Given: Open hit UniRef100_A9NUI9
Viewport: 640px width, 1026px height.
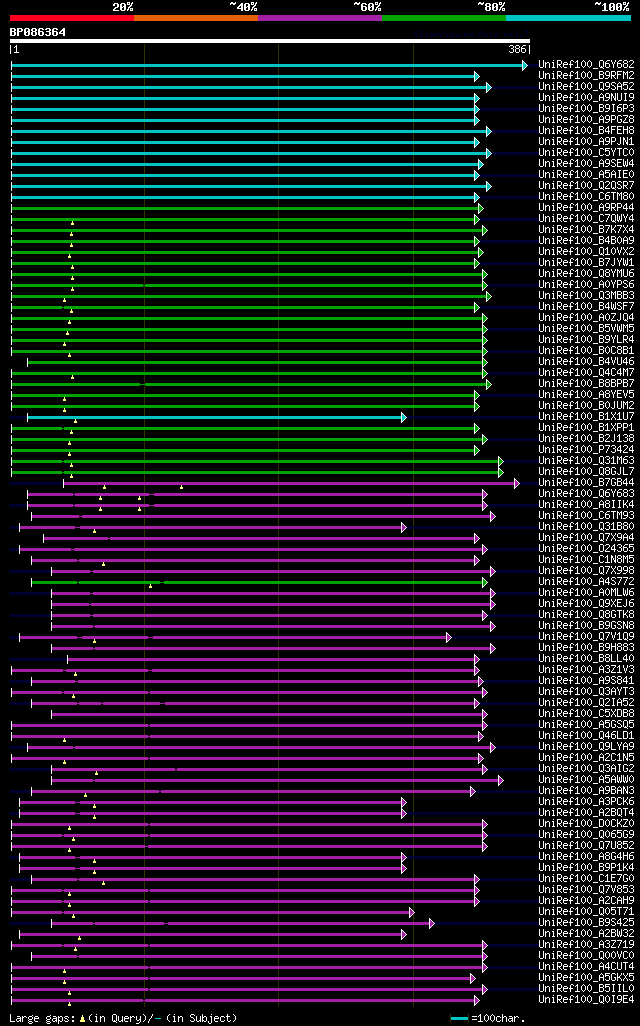Looking at the screenshot, I should (586, 97).
